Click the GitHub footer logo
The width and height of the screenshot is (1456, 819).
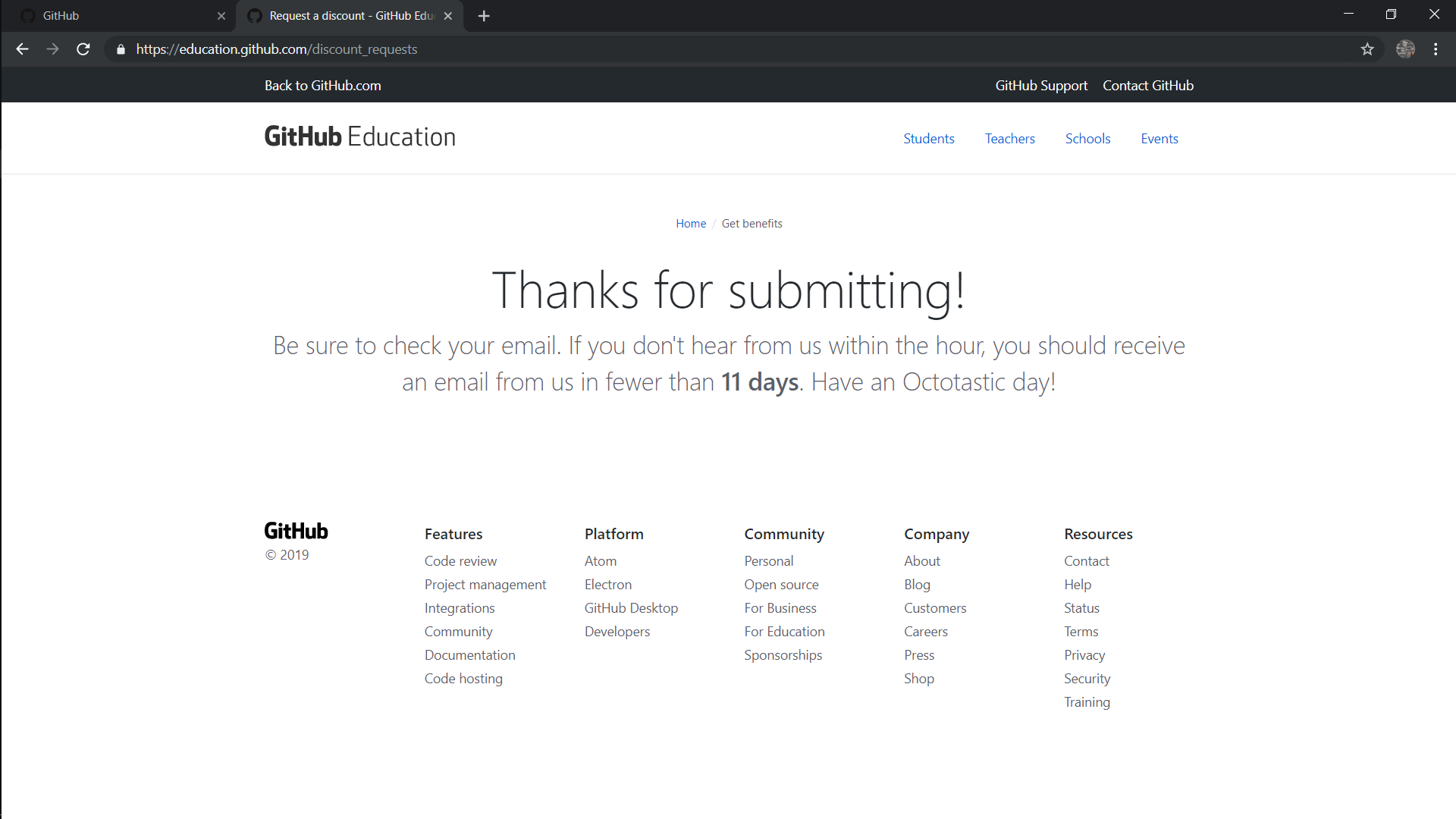pyautogui.click(x=296, y=531)
